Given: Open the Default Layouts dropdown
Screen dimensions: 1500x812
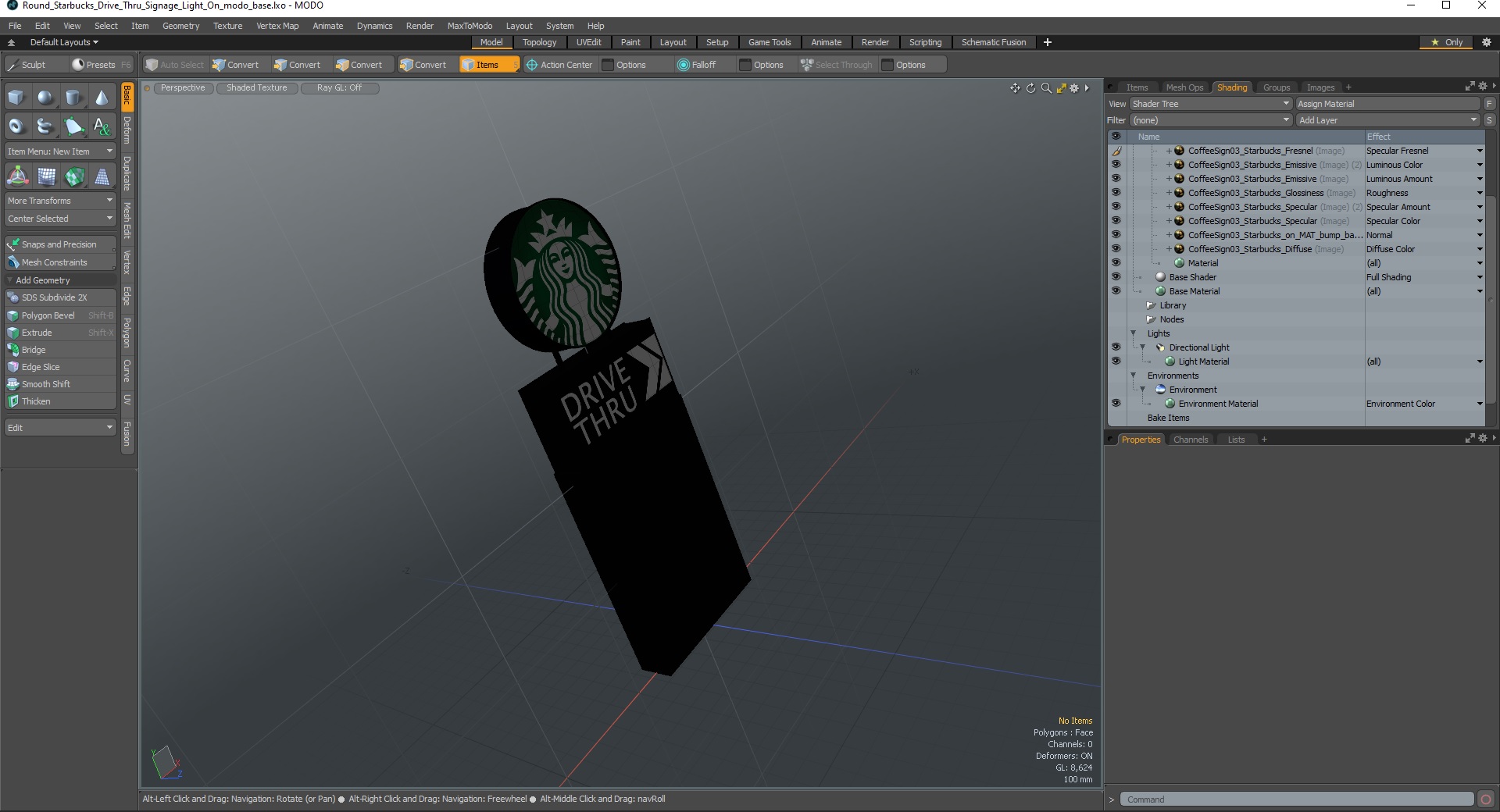Looking at the screenshot, I should point(64,42).
